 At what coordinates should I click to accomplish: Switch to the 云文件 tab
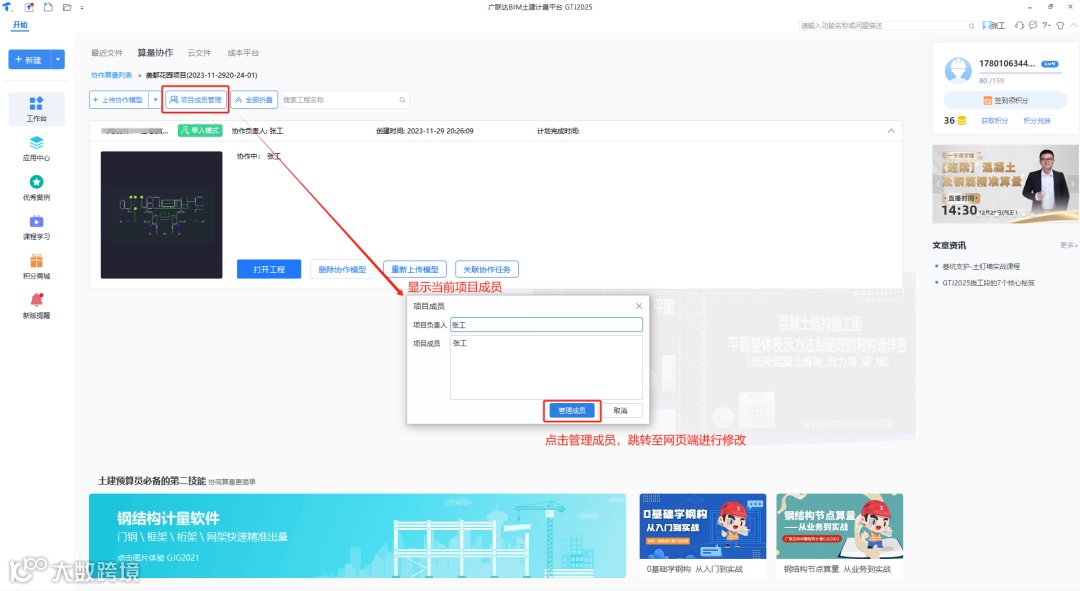coord(199,53)
